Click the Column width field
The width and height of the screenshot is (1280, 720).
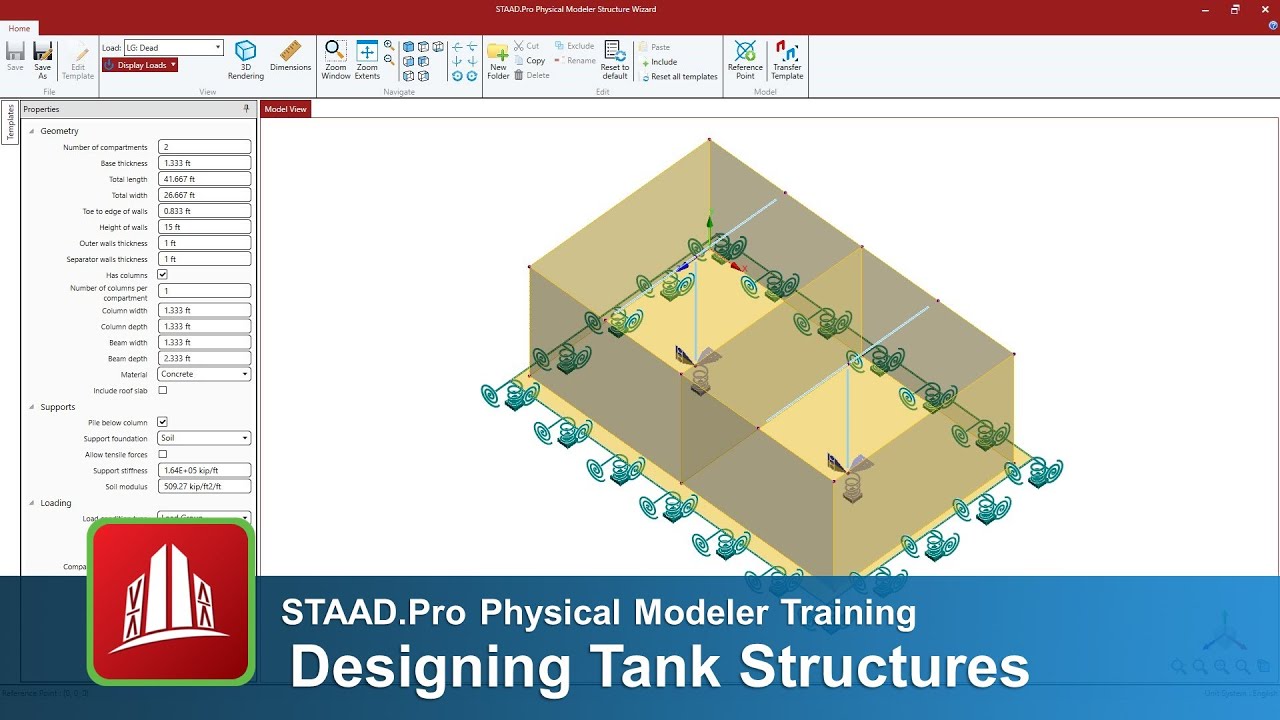coord(204,310)
